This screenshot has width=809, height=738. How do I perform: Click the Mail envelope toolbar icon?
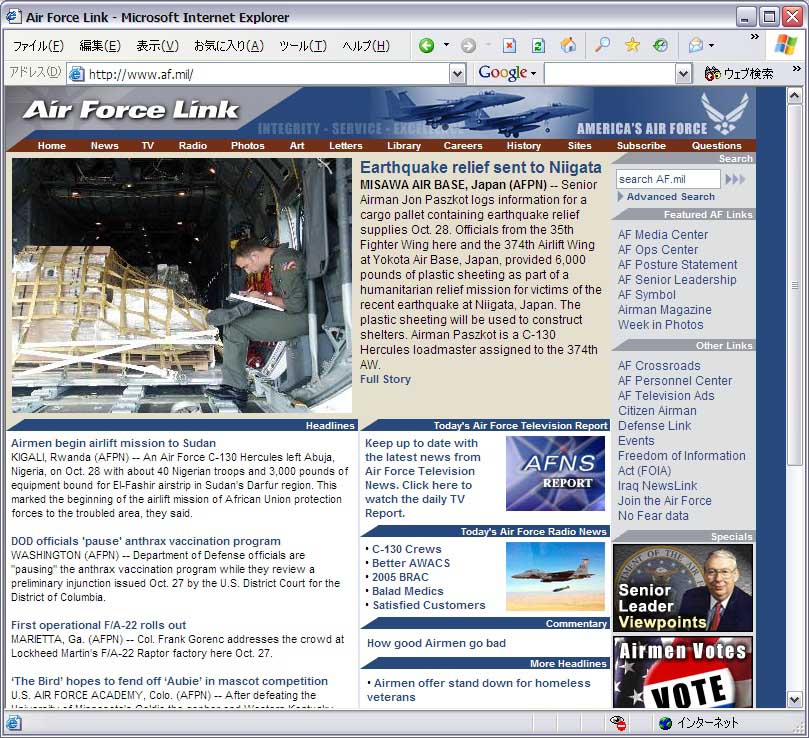pyautogui.click(x=696, y=45)
